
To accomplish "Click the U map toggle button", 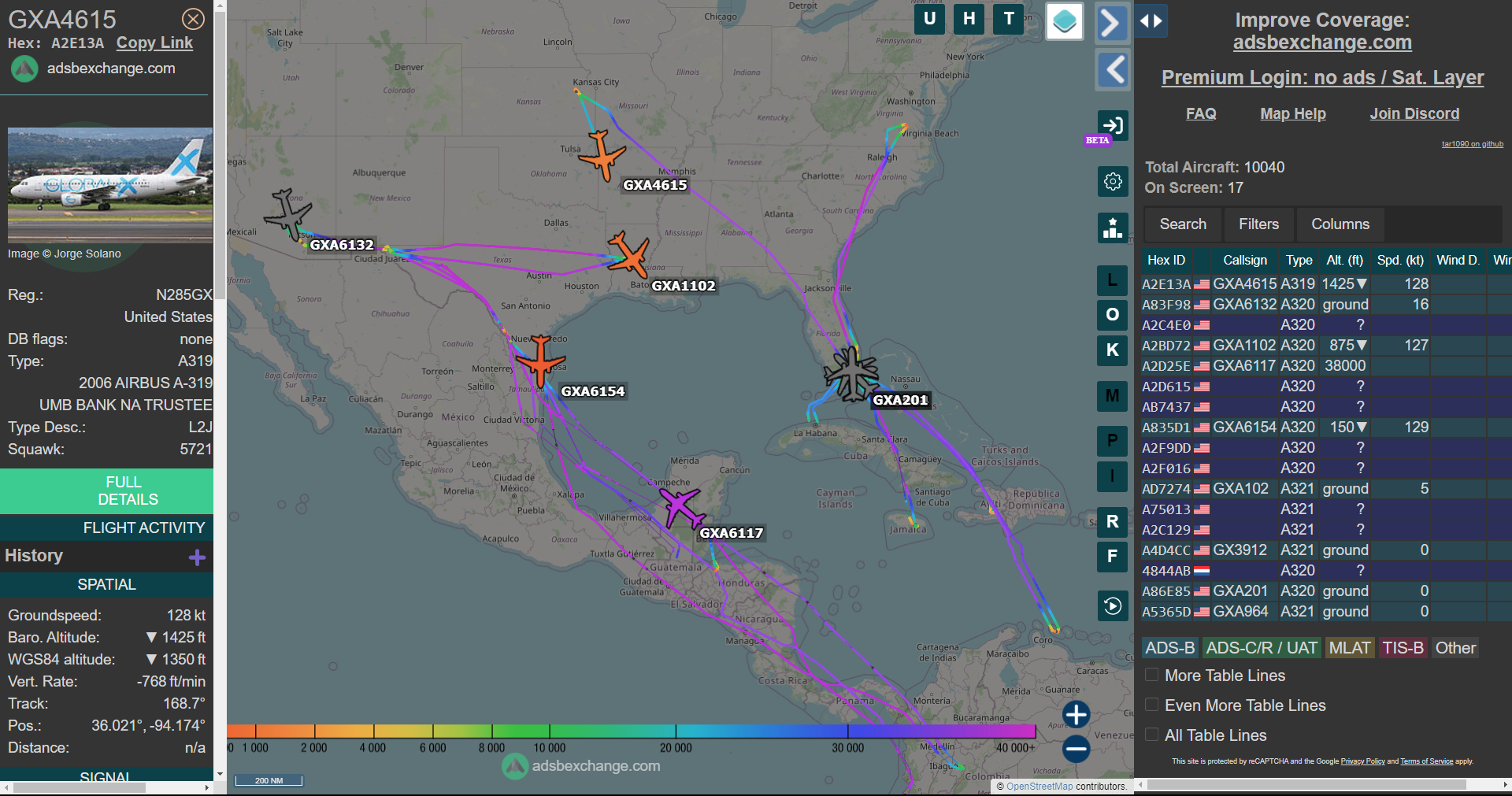I will 929,19.
